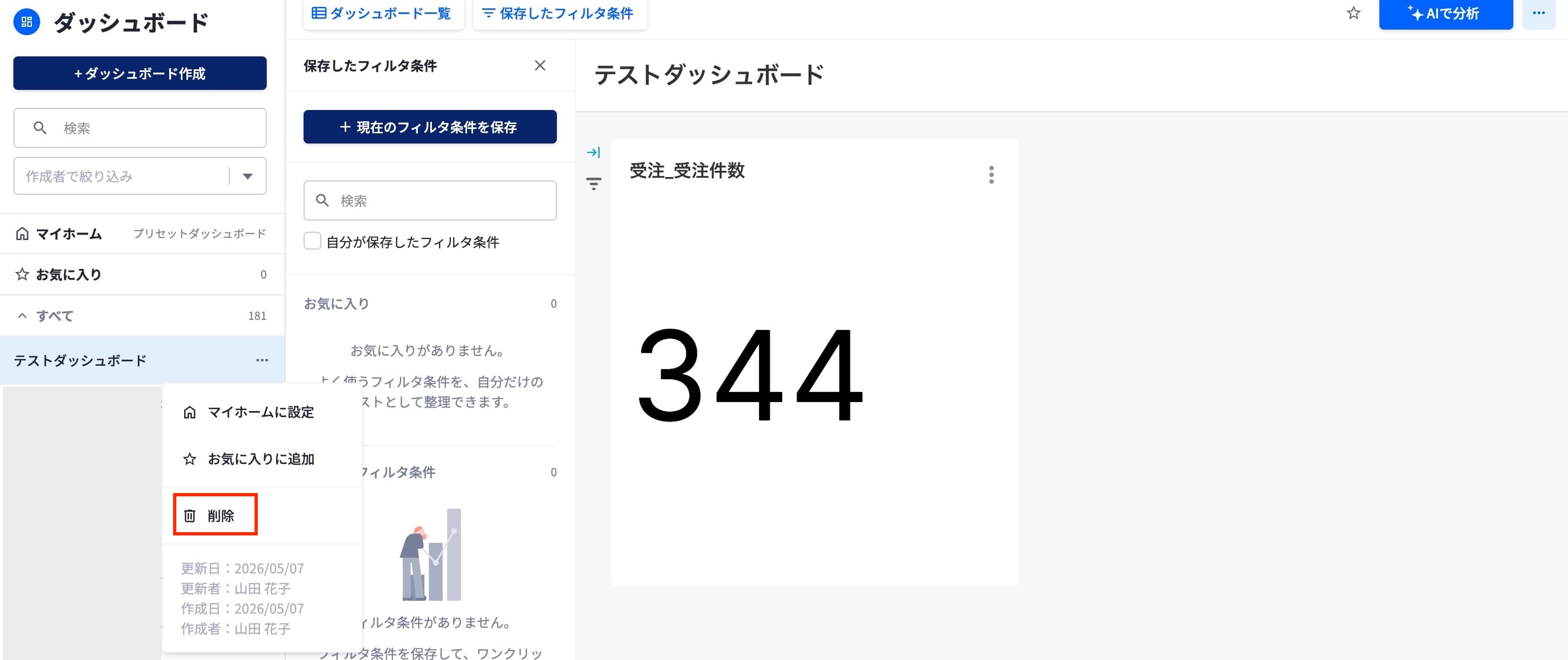Image resolution: width=1568 pixels, height=660 pixels.
Task: Click the magnifier in filter panel search
Action: click(x=322, y=200)
